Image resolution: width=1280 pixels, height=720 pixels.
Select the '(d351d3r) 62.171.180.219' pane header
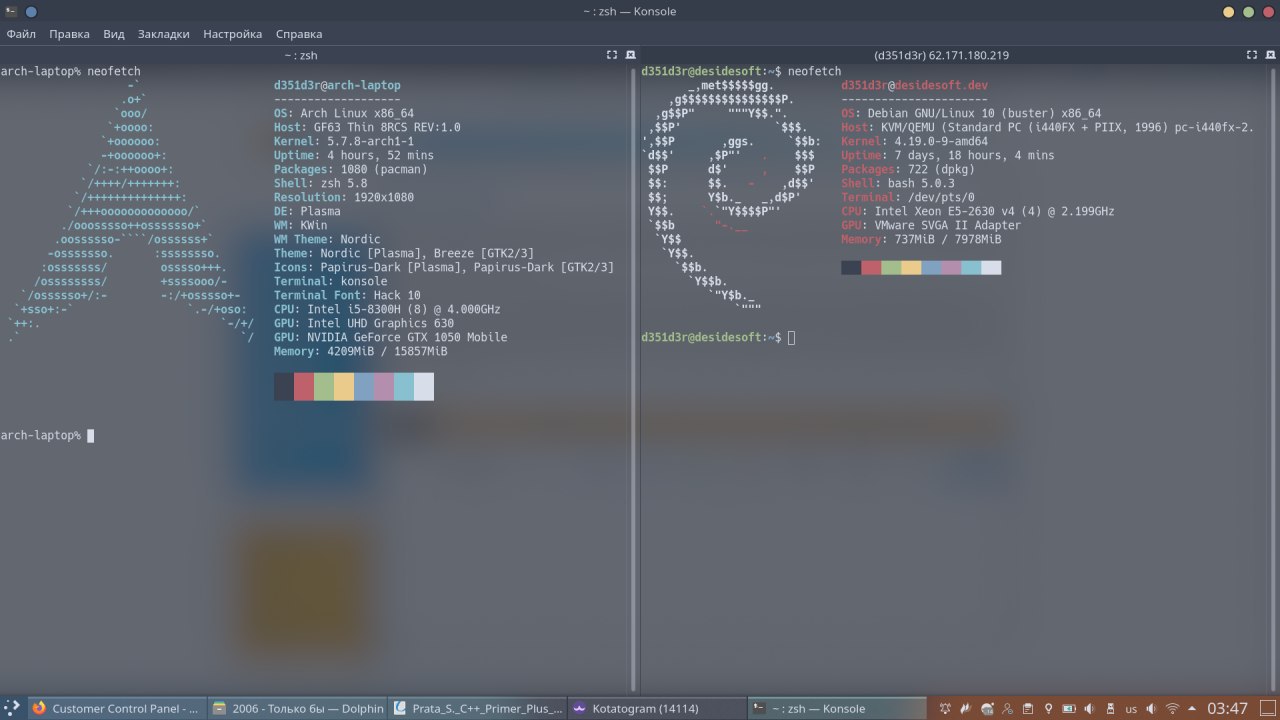[941, 55]
